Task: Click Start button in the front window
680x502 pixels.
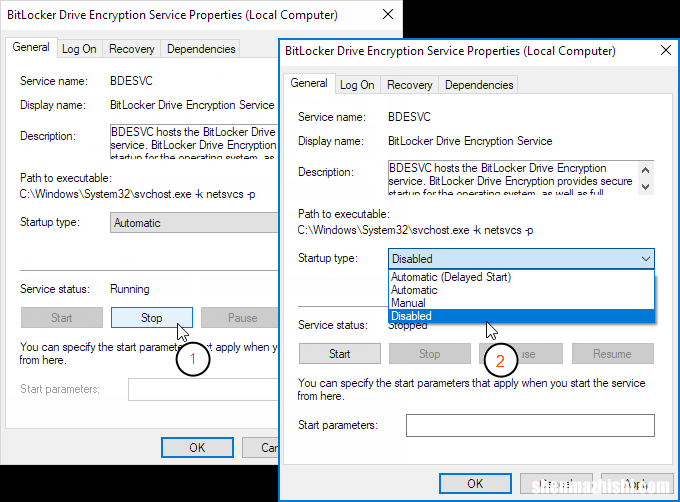Action: point(340,354)
